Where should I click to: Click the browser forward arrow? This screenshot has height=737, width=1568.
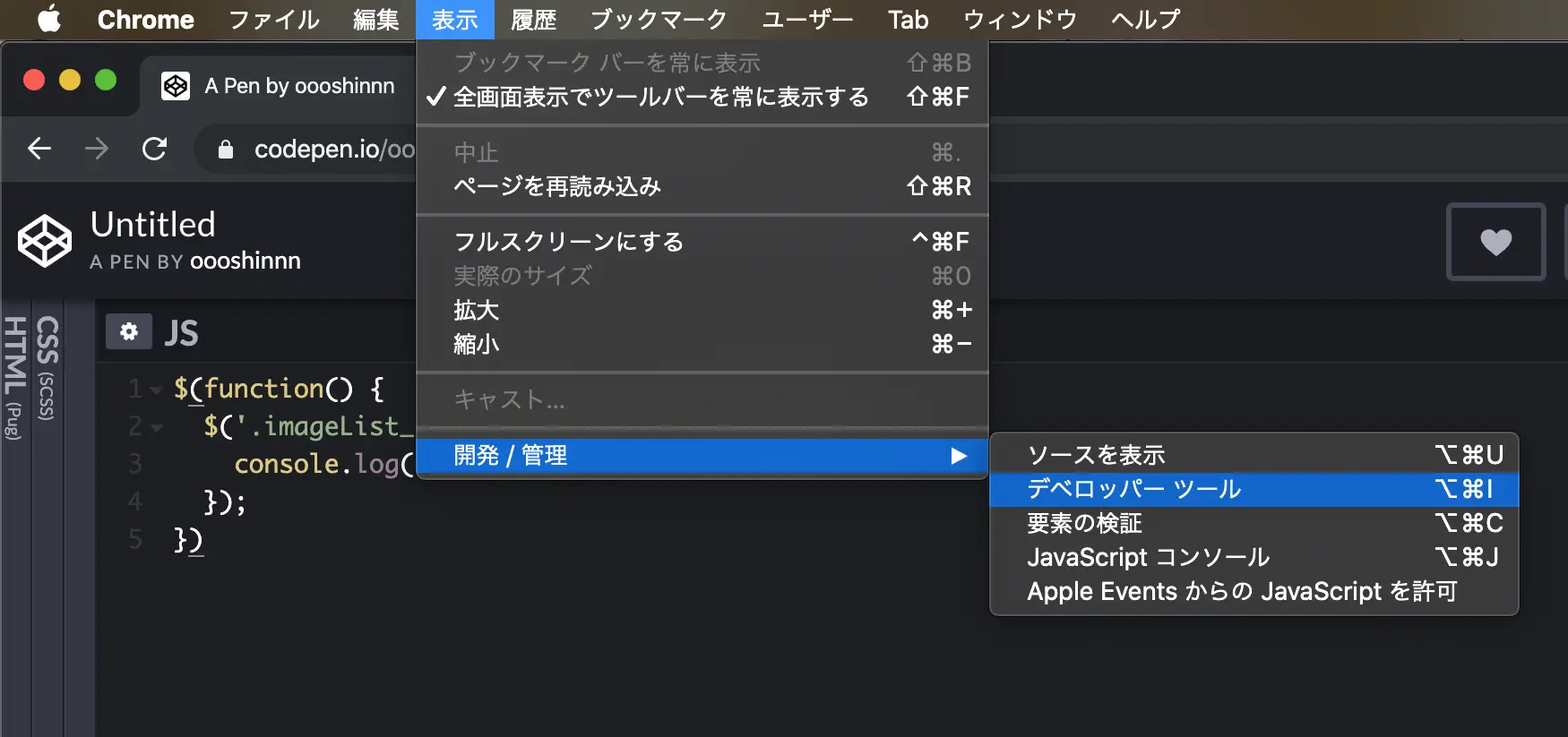(97, 149)
